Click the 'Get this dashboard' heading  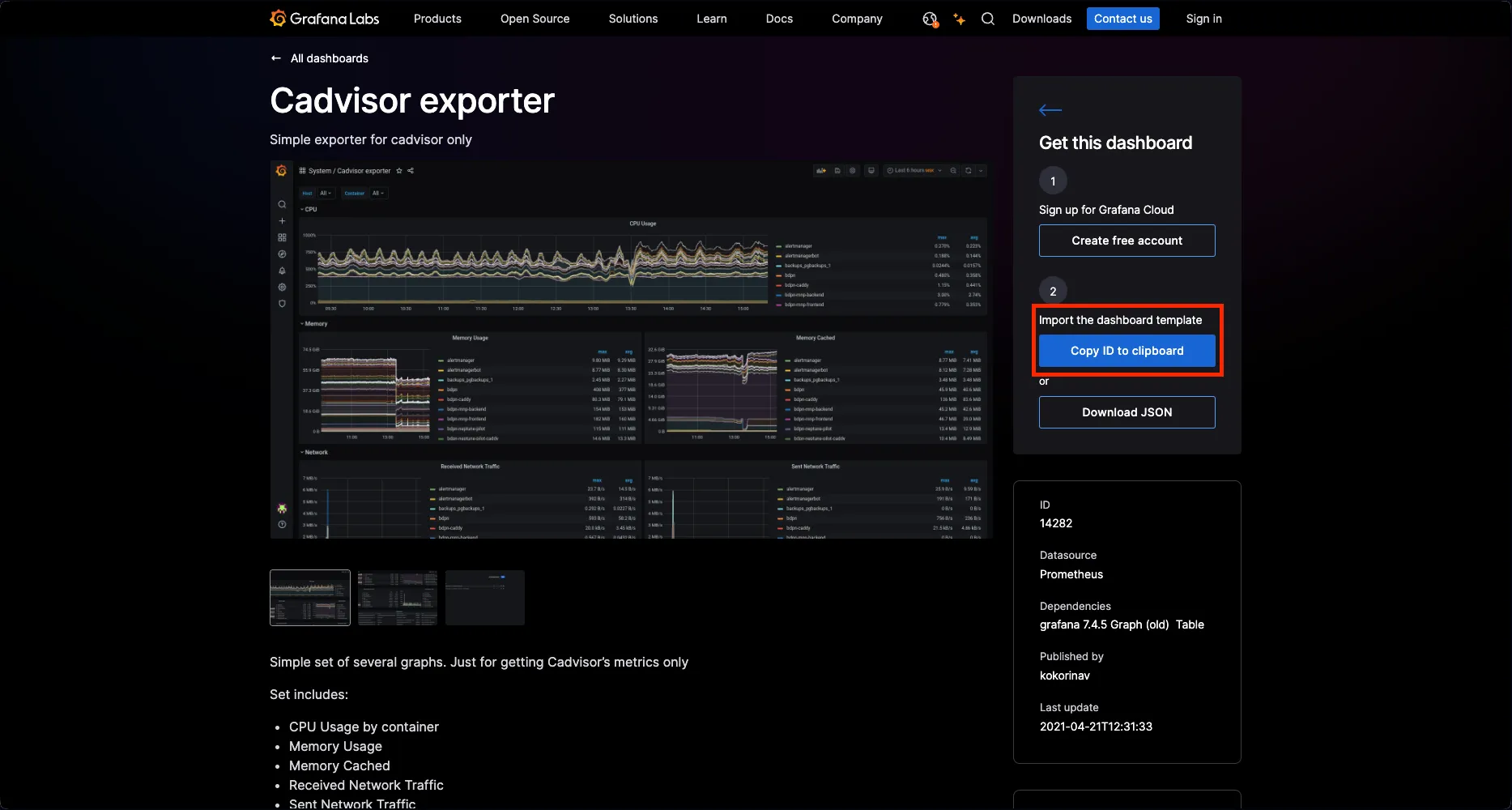point(1115,143)
